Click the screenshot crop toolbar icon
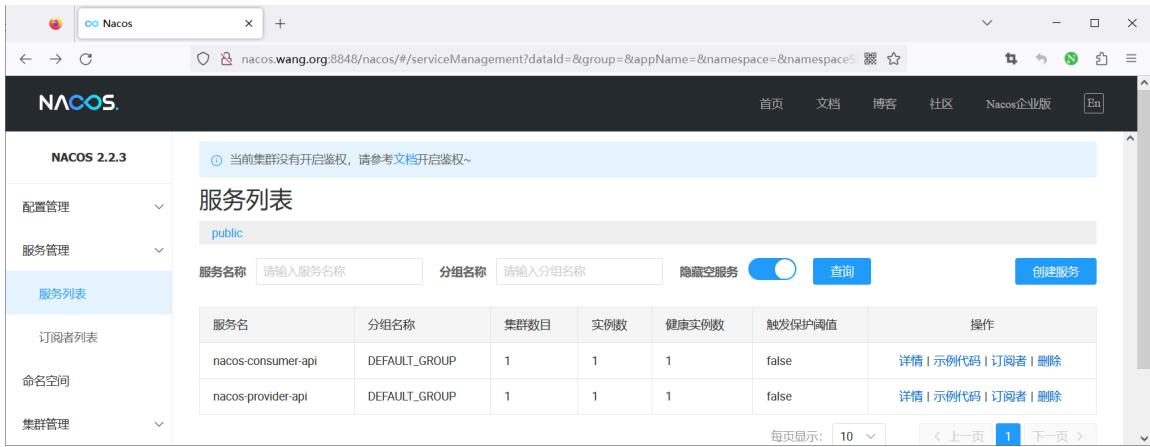Viewport: 1150px width, 447px height. [x=1011, y=59]
